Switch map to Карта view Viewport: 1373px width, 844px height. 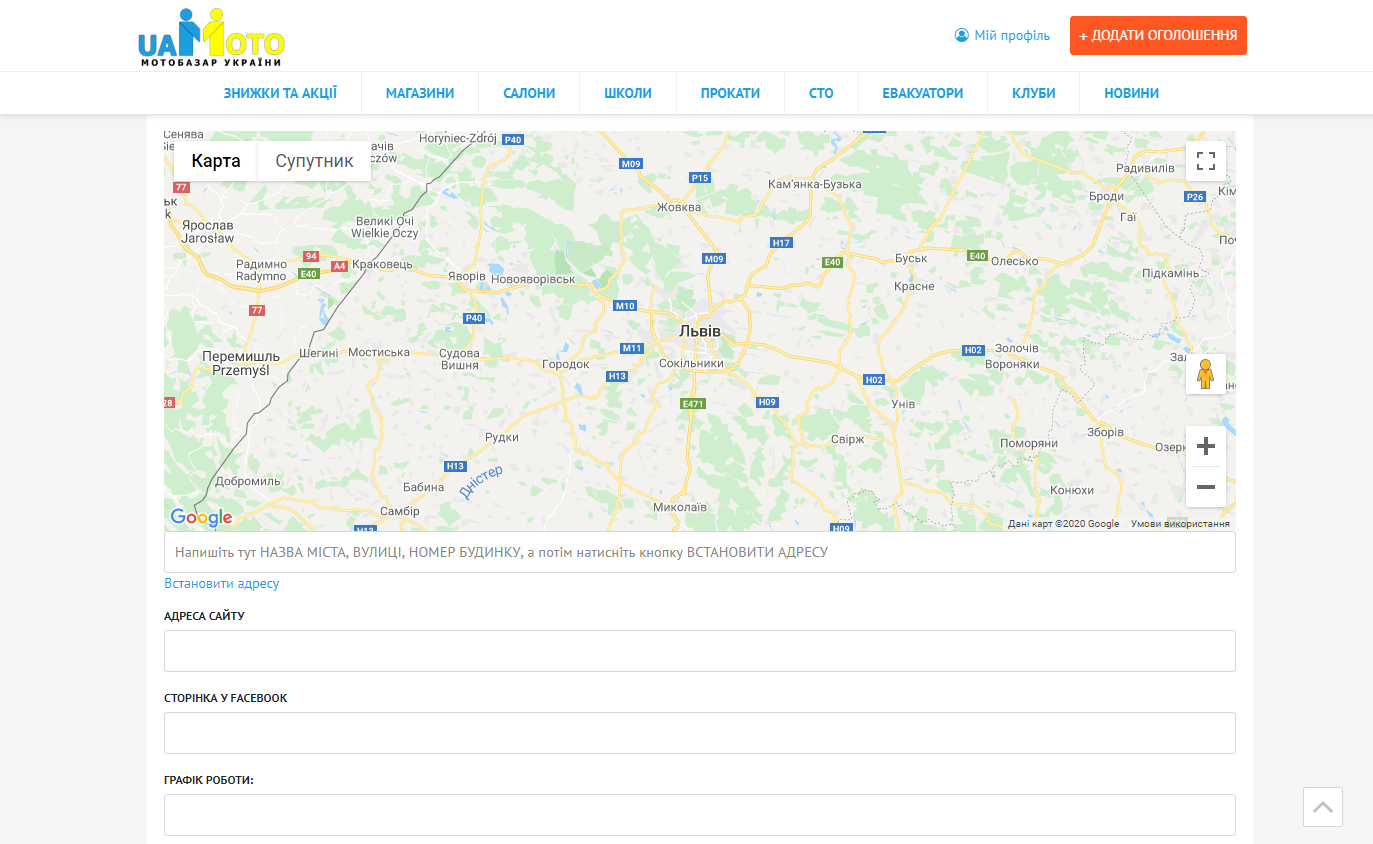point(216,161)
